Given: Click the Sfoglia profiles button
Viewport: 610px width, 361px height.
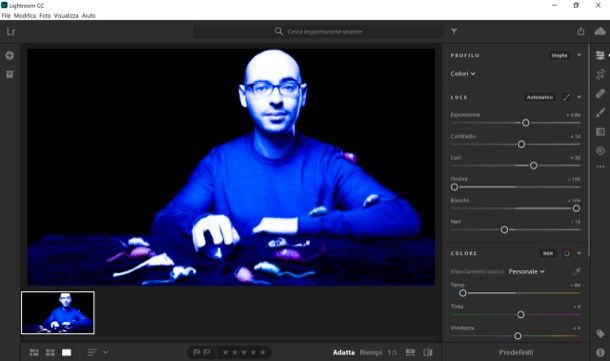Looking at the screenshot, I should coord(559,55).
